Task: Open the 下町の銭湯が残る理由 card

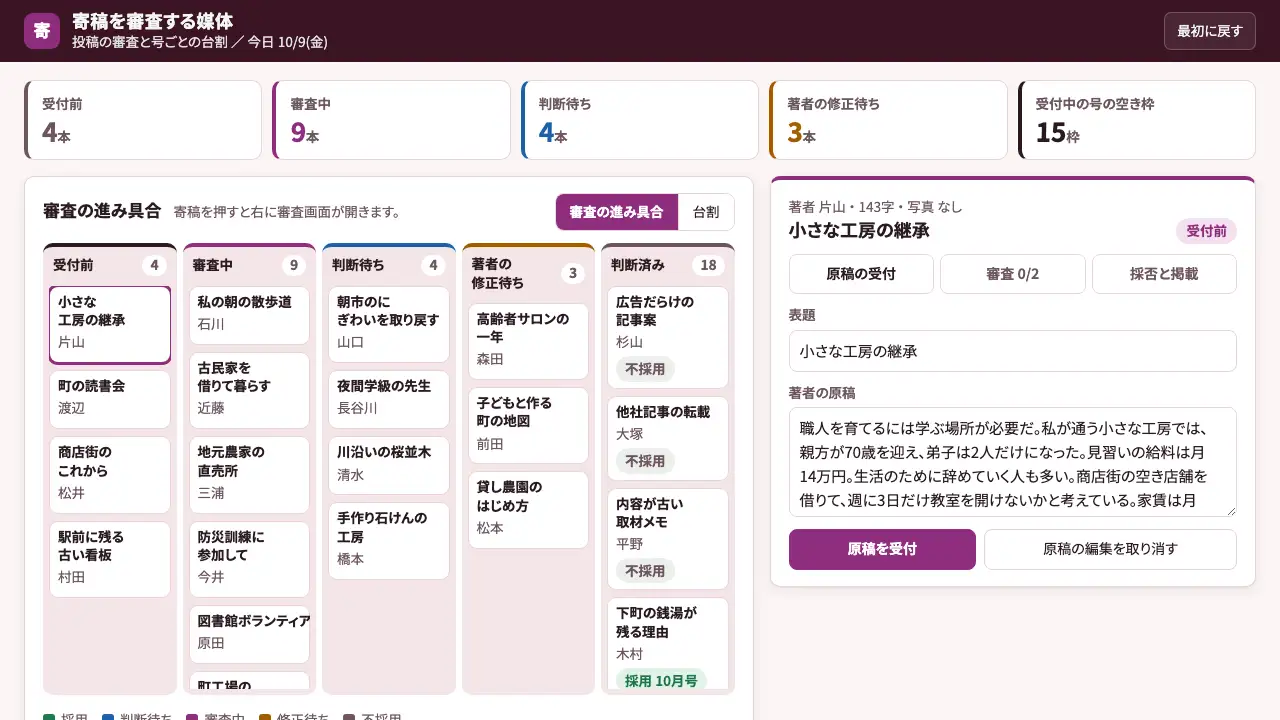Action: (668, 645)
